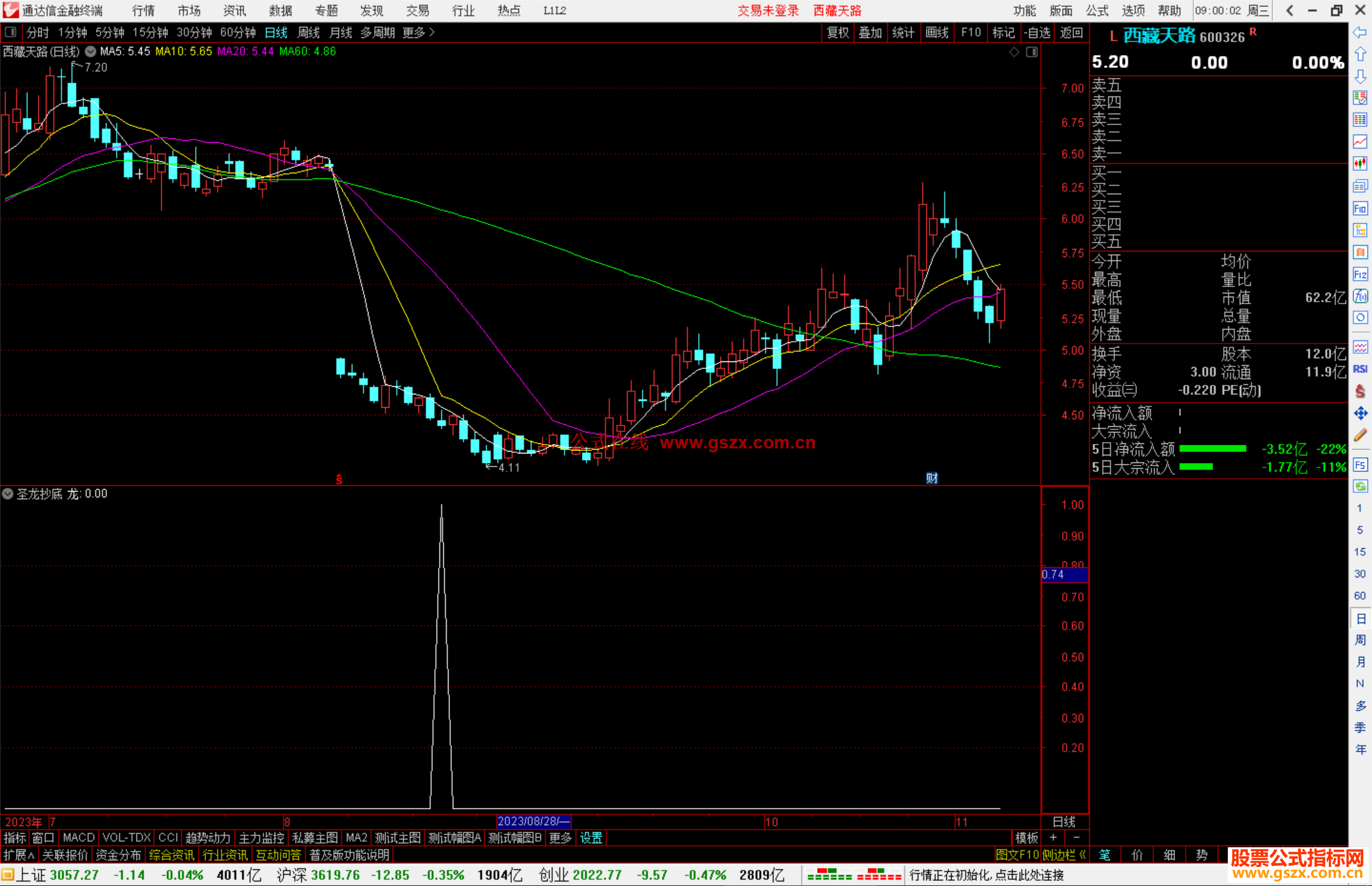The height and width of the screenshot is (886, 1372).
Task: Expand the 更多 periods dropdown
Action: (419, 32)
